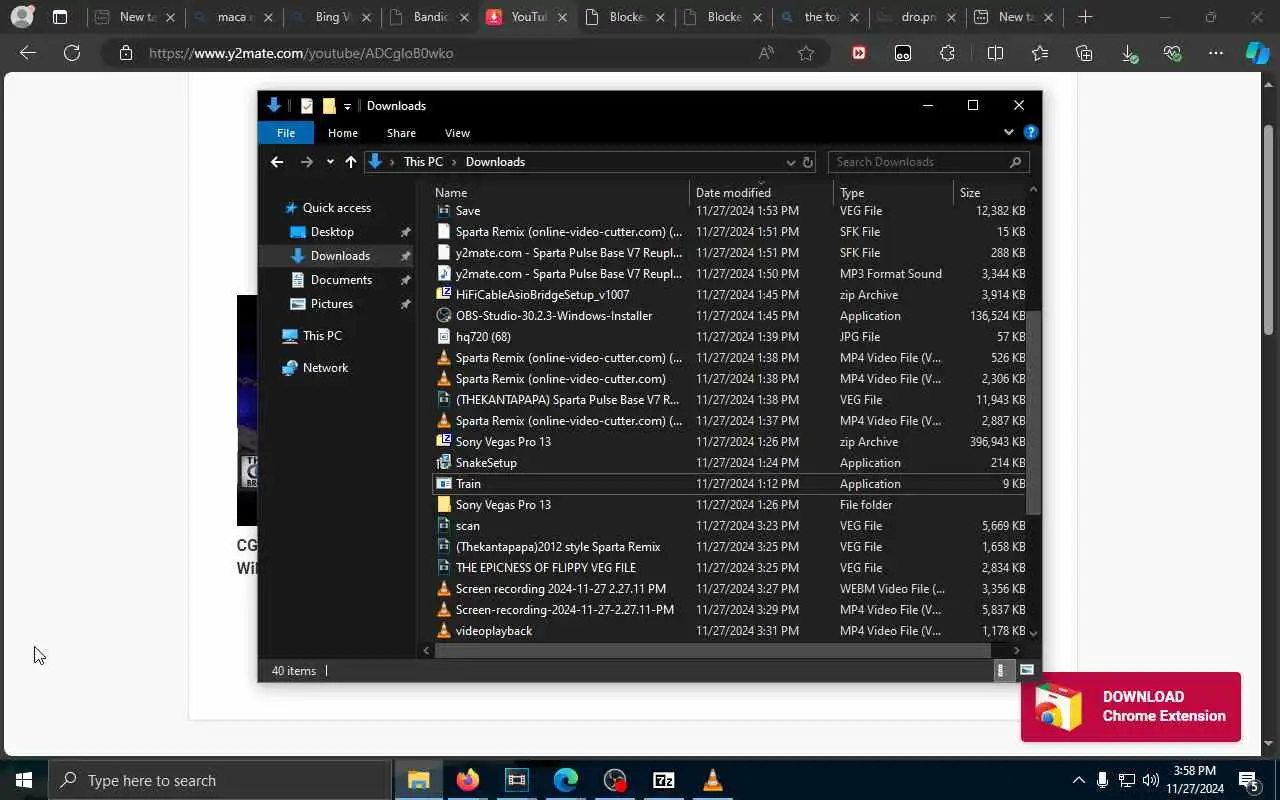The image size is (1280, 800).
Task: Click the Explorer vertical scrollbar thumb
Action: (x=1033, y=412)
